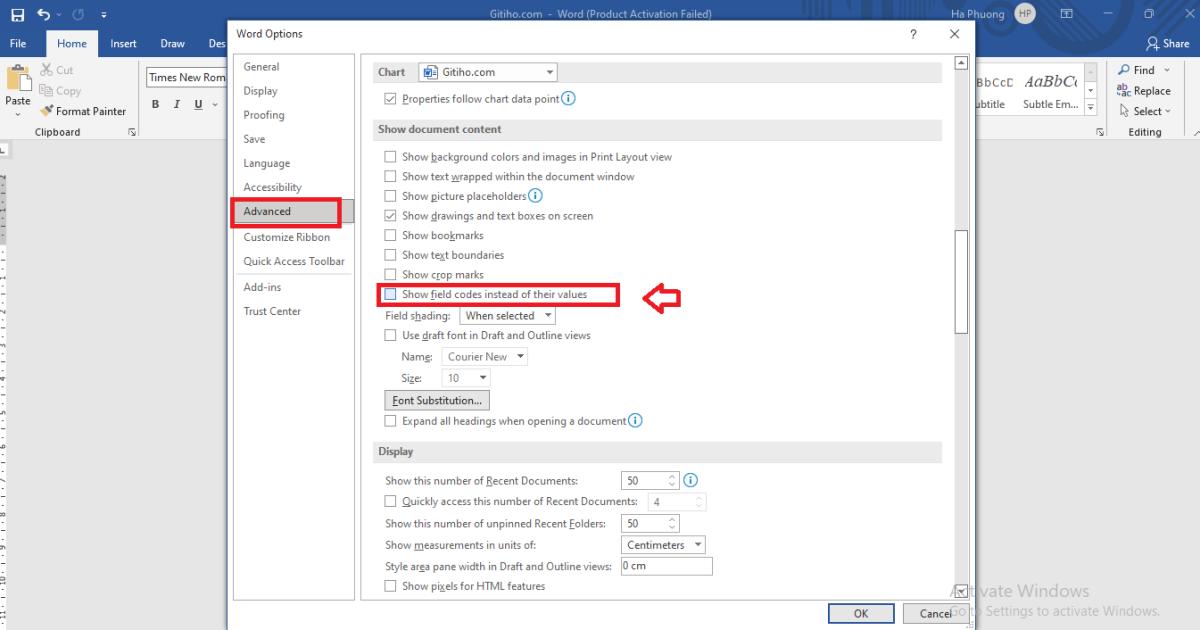The width and height of the screenshot is (1200, 630).
Task: Enable Show text boundaries
Action: coord(391,255)
